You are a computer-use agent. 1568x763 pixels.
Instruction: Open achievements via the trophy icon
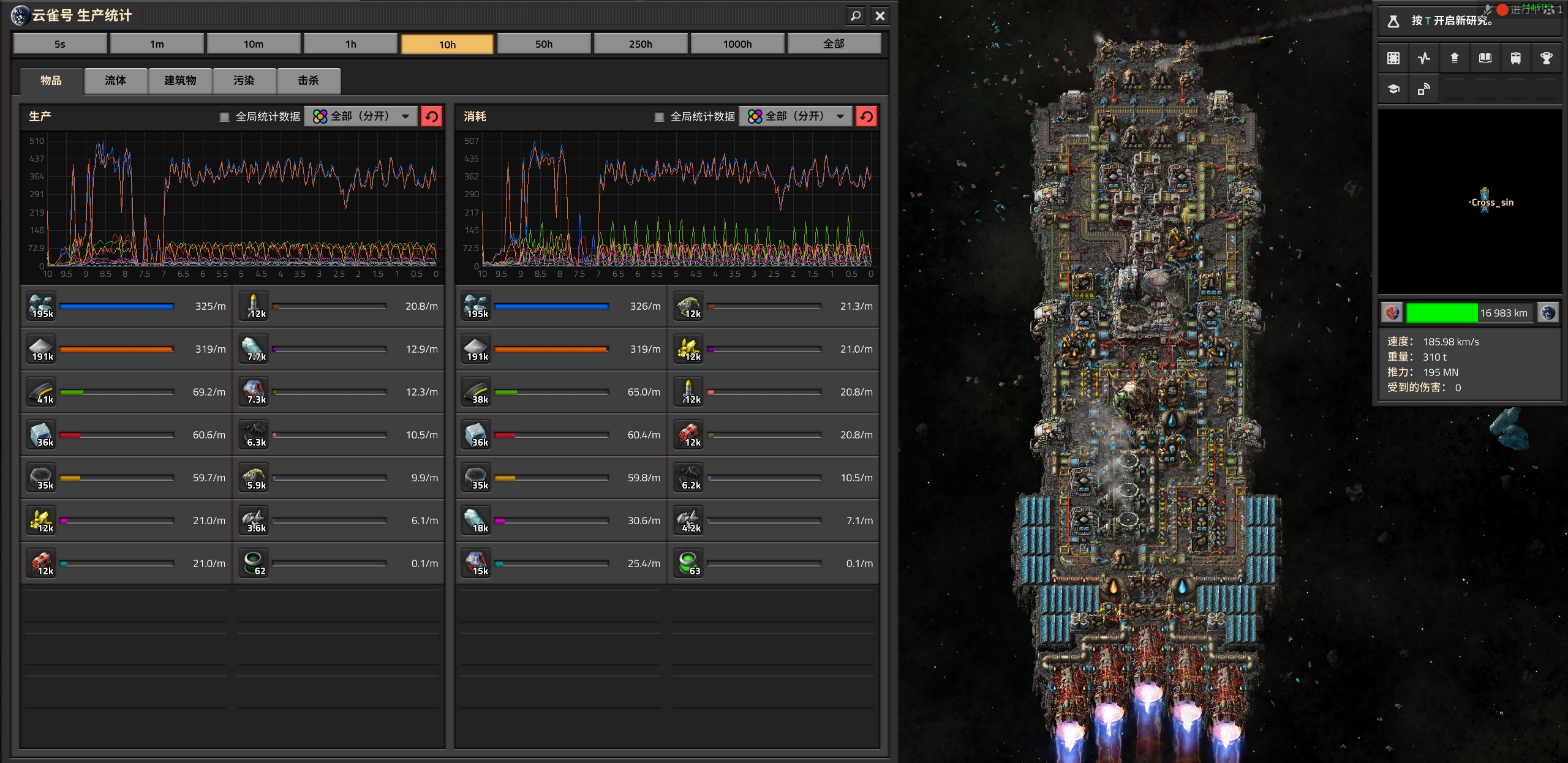[x=1546, y=58]
